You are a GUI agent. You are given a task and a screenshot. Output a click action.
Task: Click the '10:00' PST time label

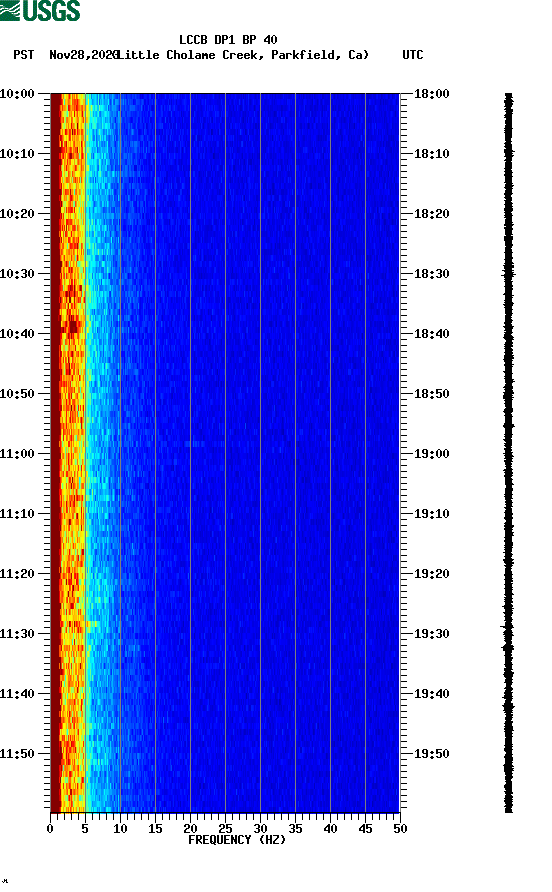click(x=17, y=94)
